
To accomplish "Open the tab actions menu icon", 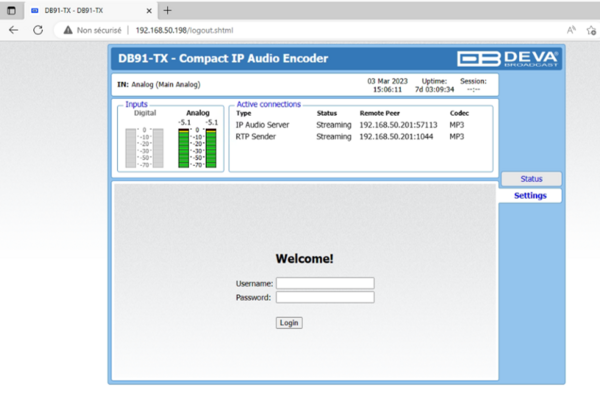I will pos(11,10).
